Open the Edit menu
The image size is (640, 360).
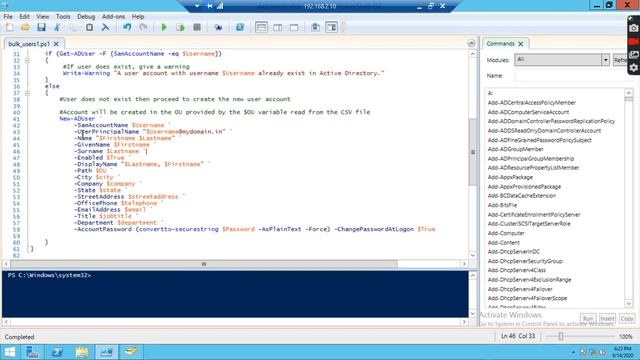(24, 16)
